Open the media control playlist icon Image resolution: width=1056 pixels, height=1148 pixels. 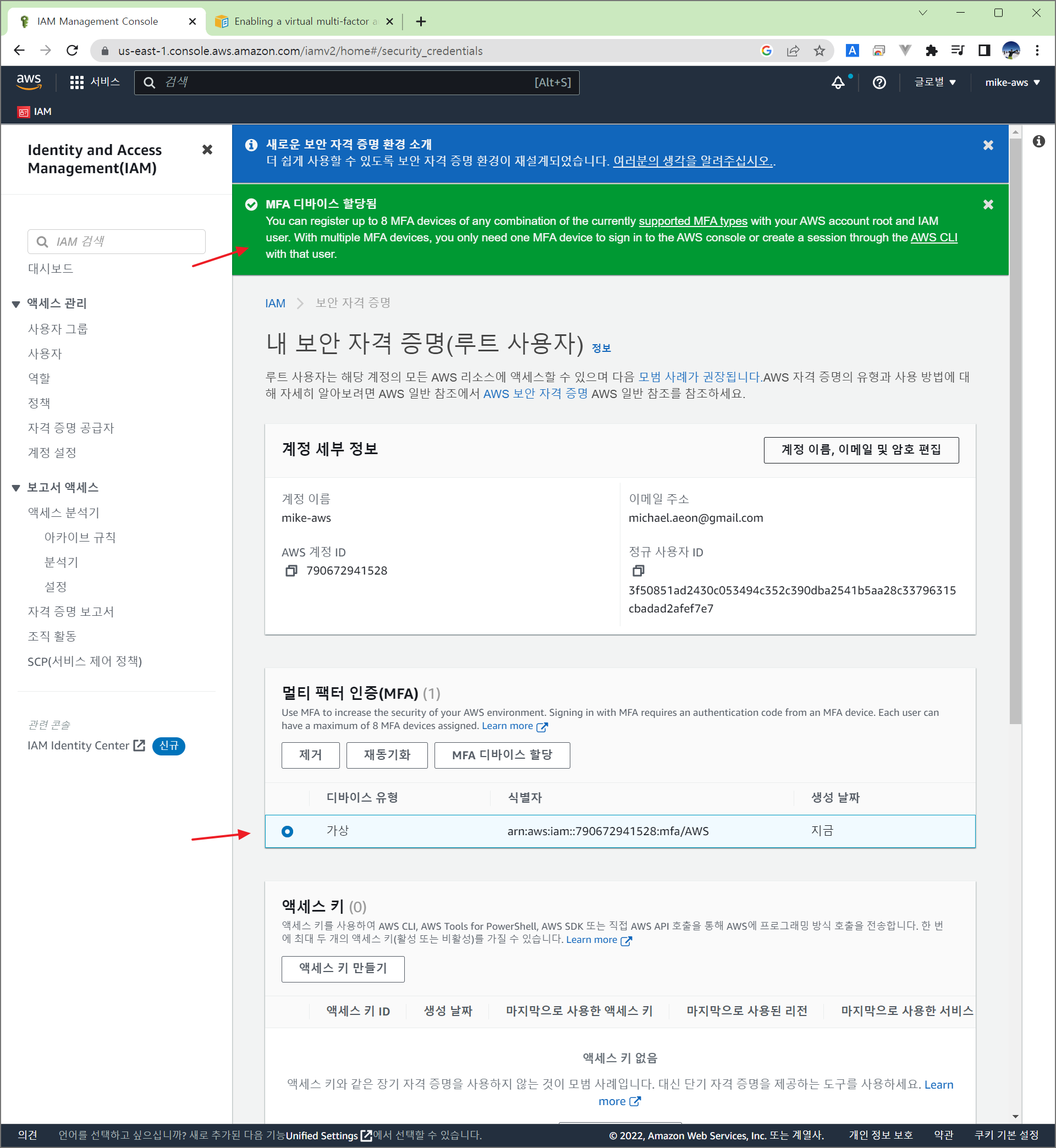pyautogui.click(x=958, y=51)
